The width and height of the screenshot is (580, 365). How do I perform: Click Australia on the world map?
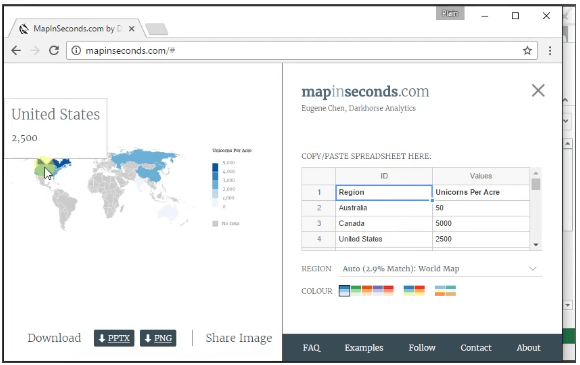pos(168,213)
